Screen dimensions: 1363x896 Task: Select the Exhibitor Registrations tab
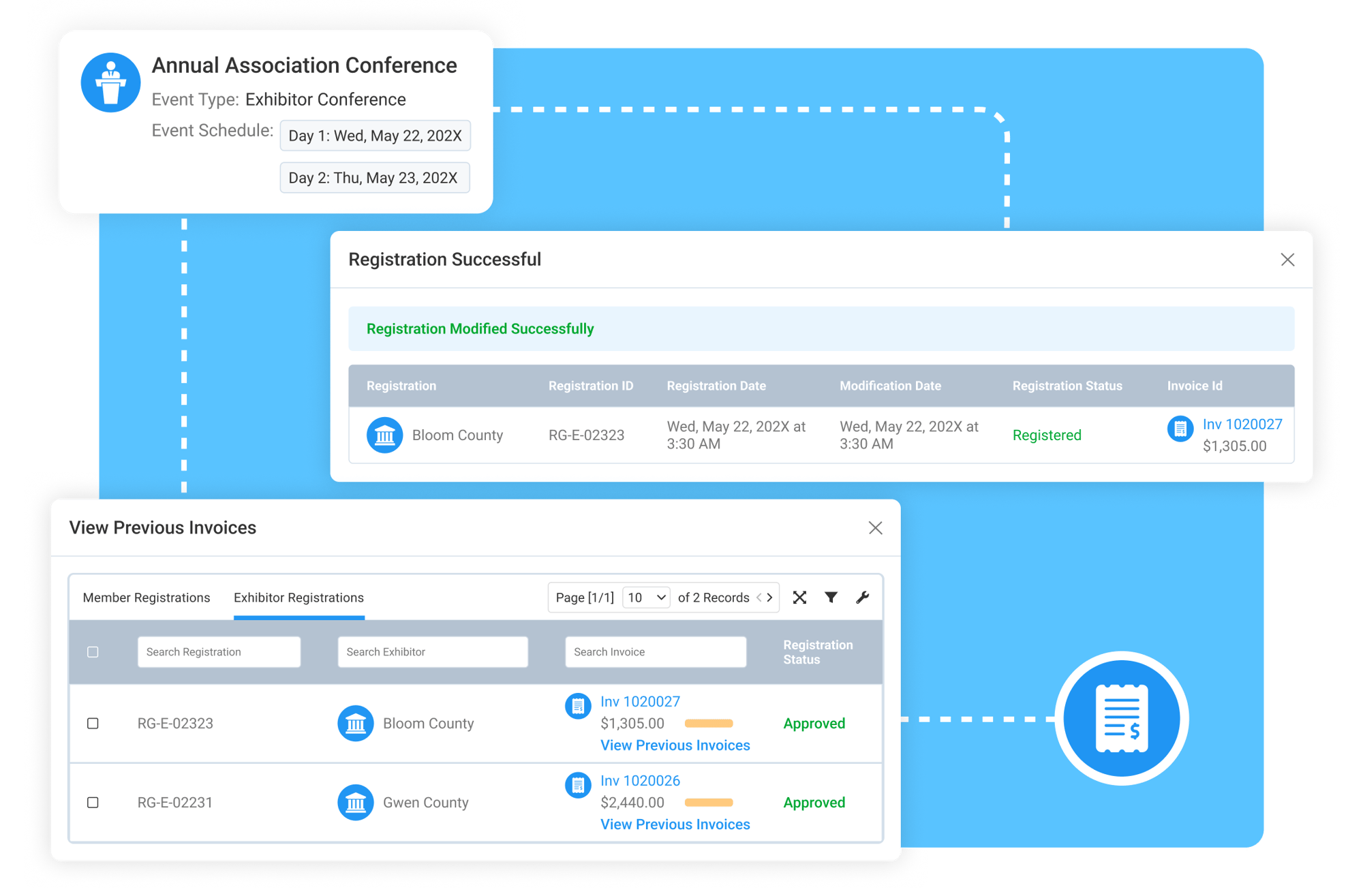pyautogui.click(x=298, y=598)
